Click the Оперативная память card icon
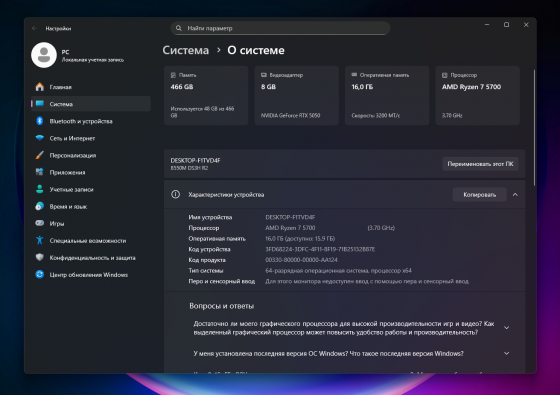This screenshot has height=395, width=560. tap(354, 75)
